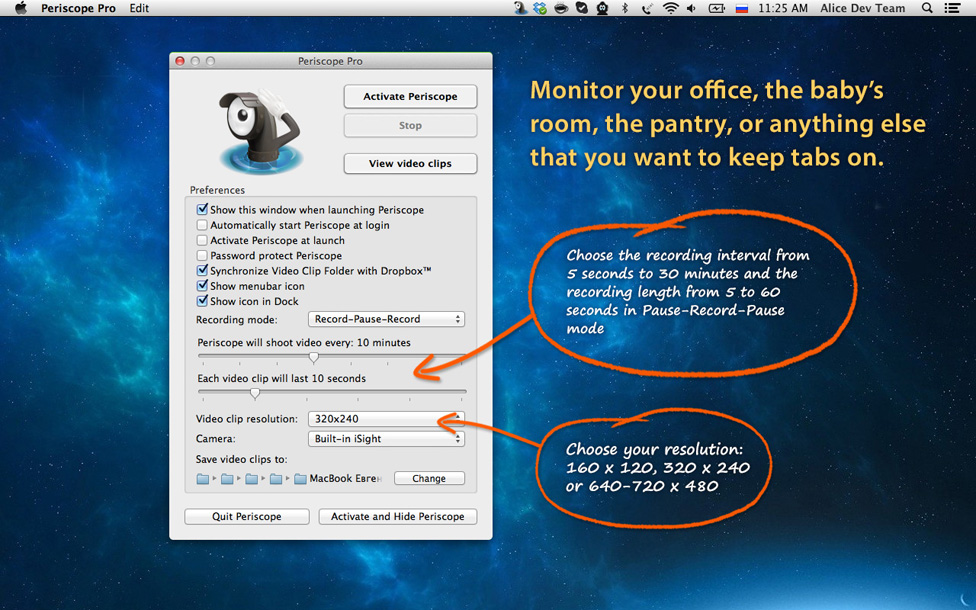976x610 pixels.
Task: Click the folder icon beside MacBook Евген
Action: pyautogui.click(x=300, y=479)
